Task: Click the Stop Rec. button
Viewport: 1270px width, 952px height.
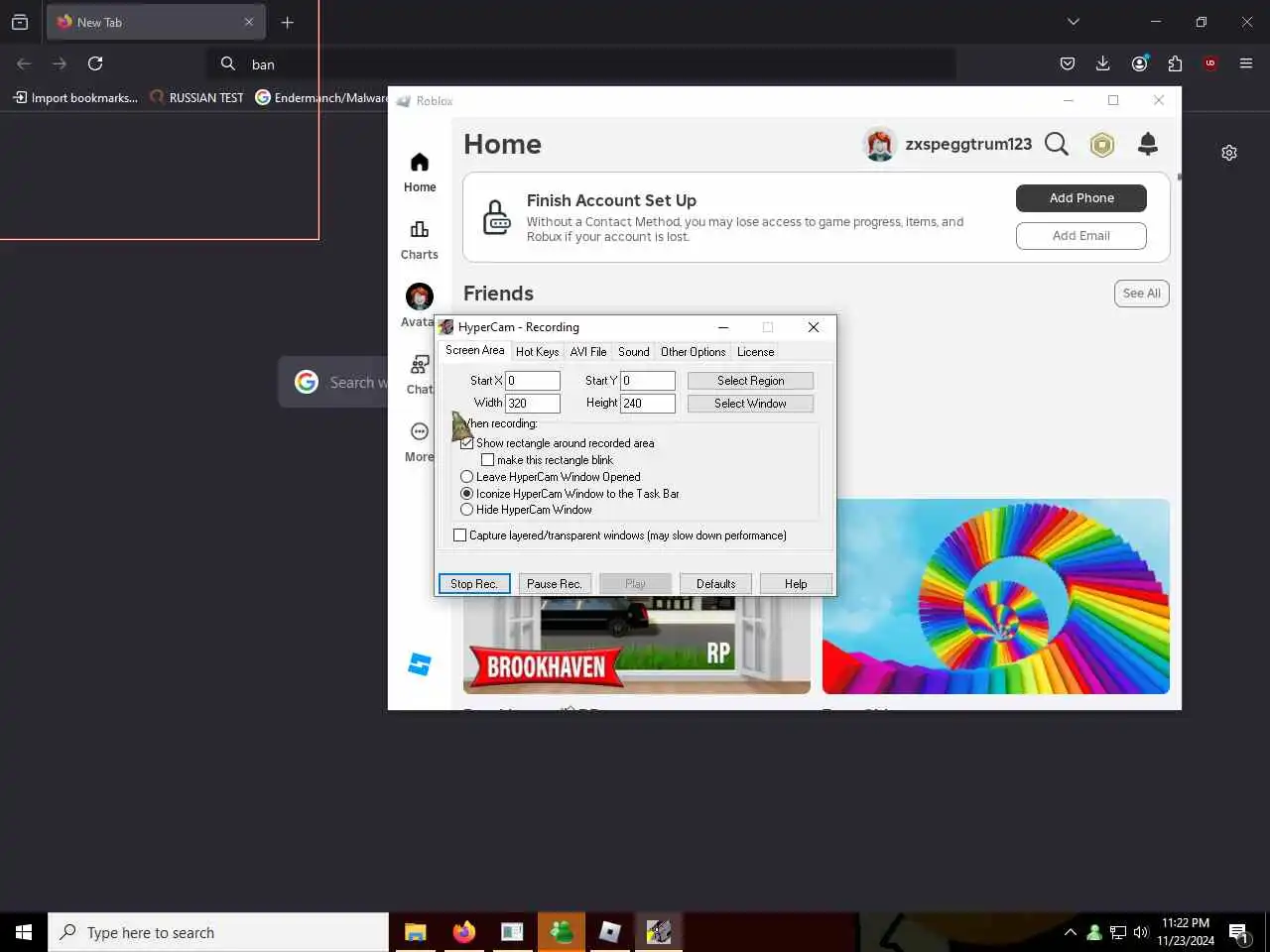Action: [474, 584]
